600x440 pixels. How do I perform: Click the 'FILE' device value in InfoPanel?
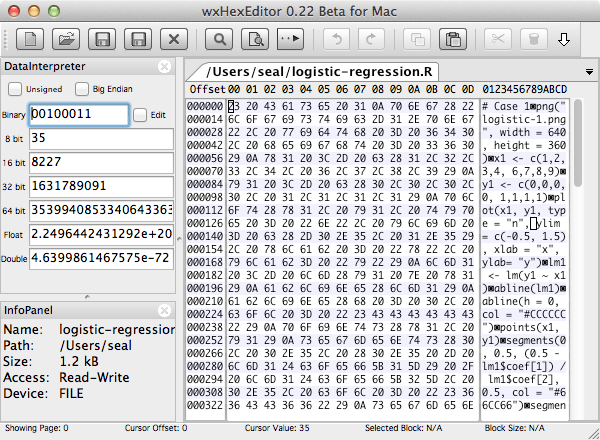click(71, 394)
